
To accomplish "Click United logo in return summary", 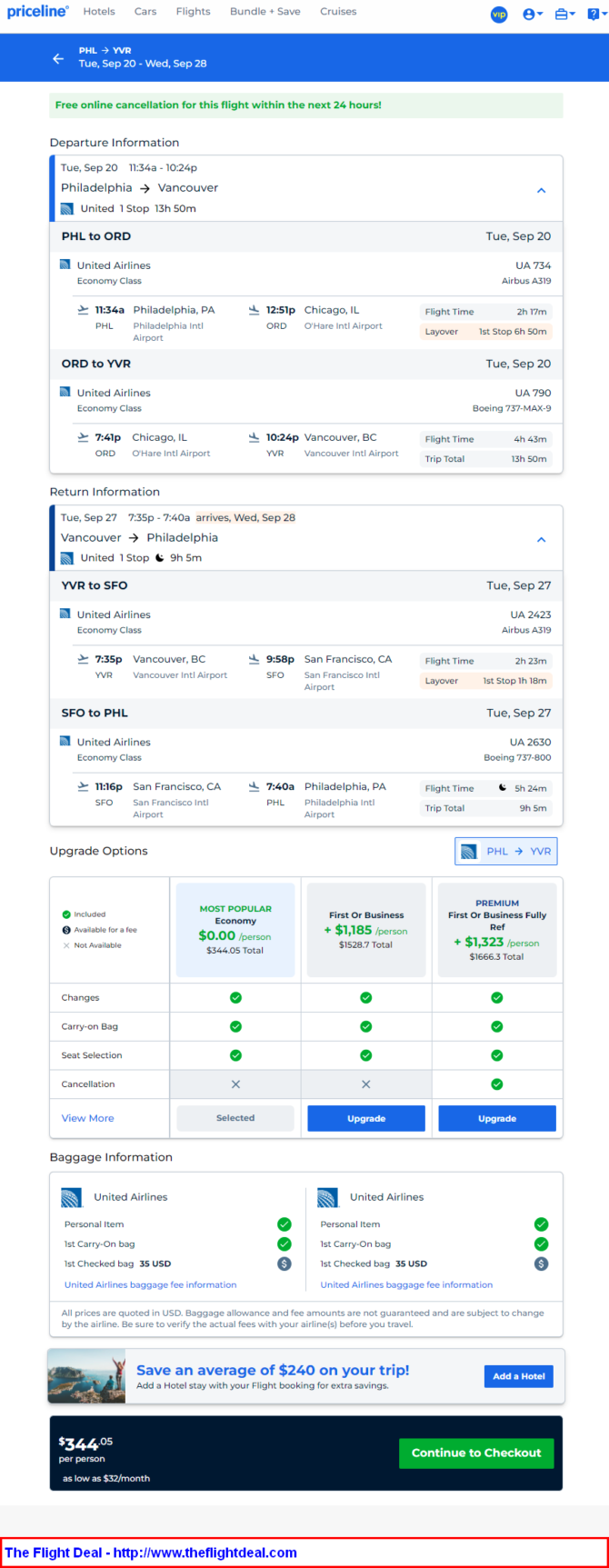I will pos(67,558).
